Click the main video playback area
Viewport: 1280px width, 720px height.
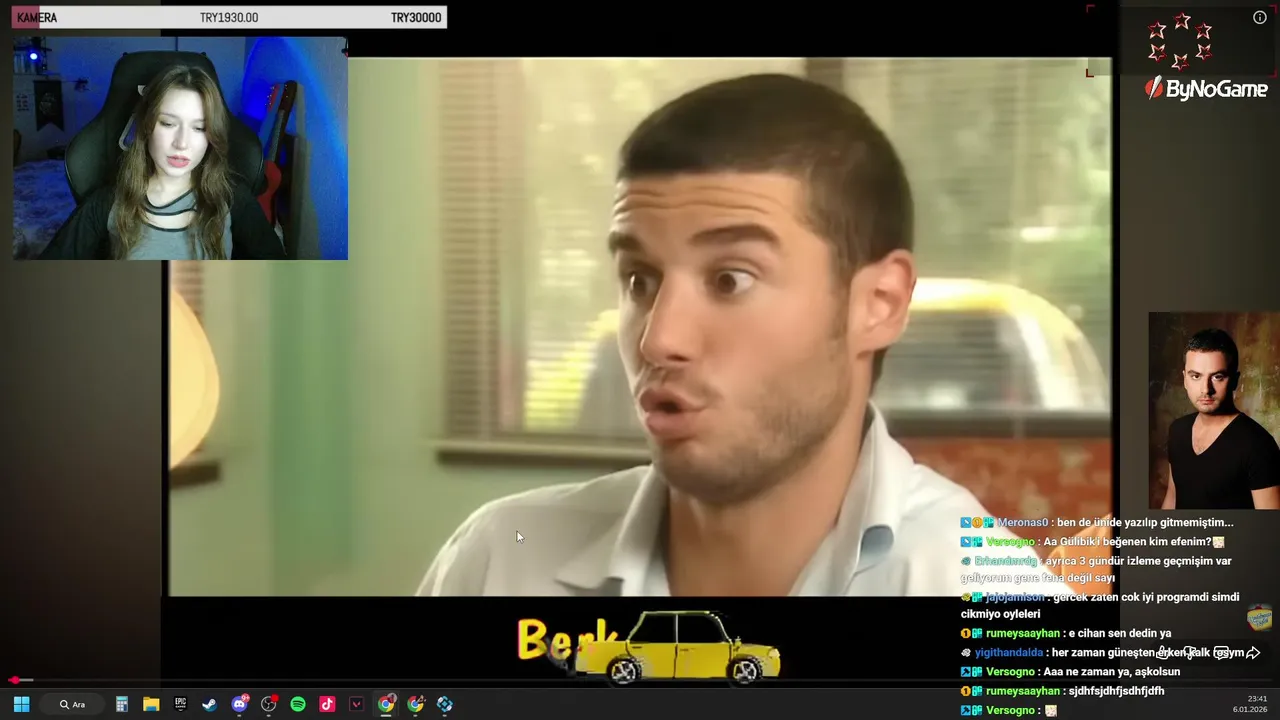640,327
